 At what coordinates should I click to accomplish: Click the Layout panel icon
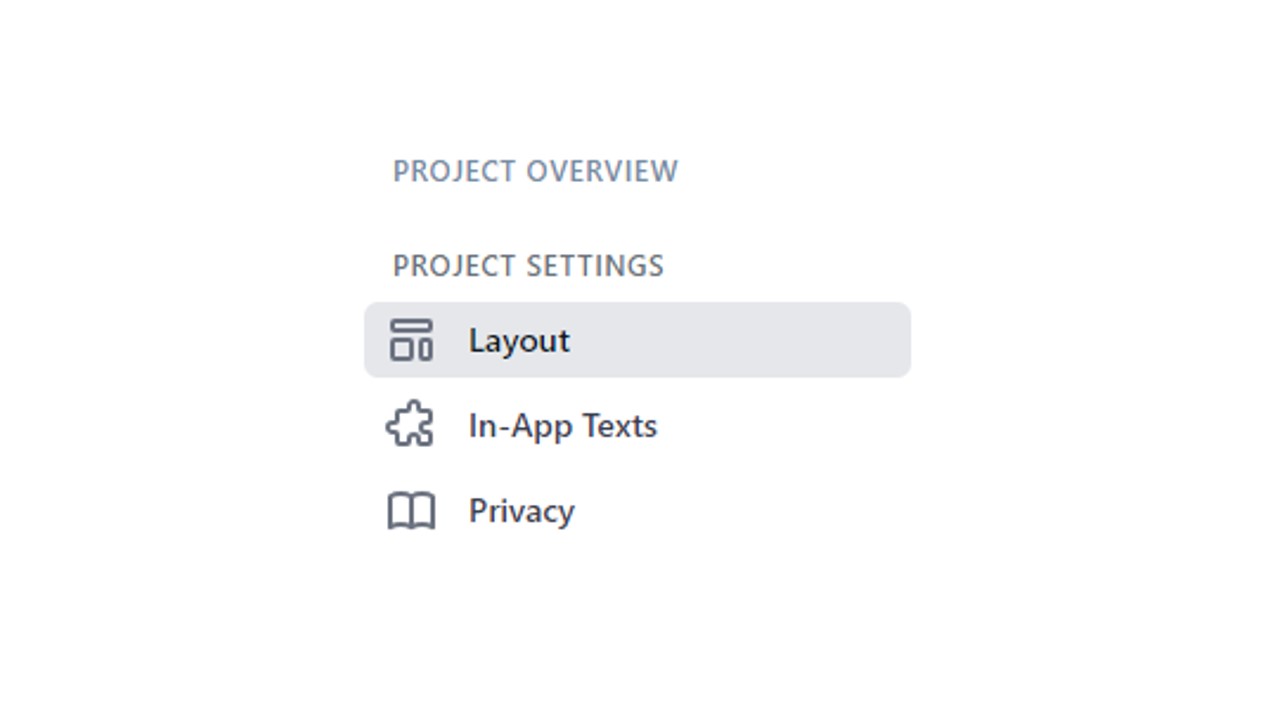(411, 340)
